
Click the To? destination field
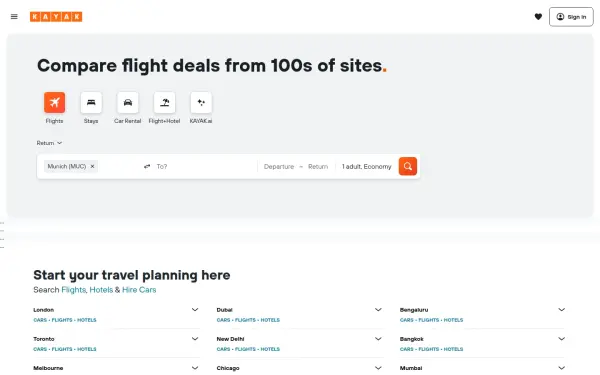205,166
